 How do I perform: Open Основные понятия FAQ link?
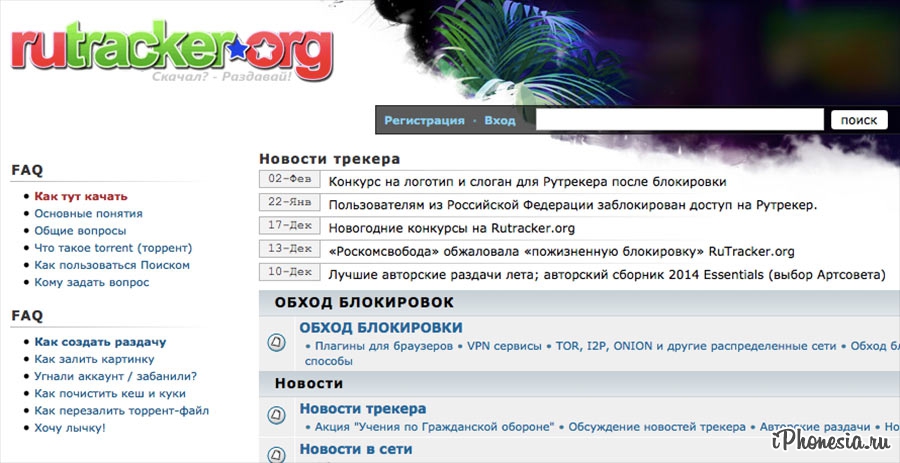[x=88, y=214]
